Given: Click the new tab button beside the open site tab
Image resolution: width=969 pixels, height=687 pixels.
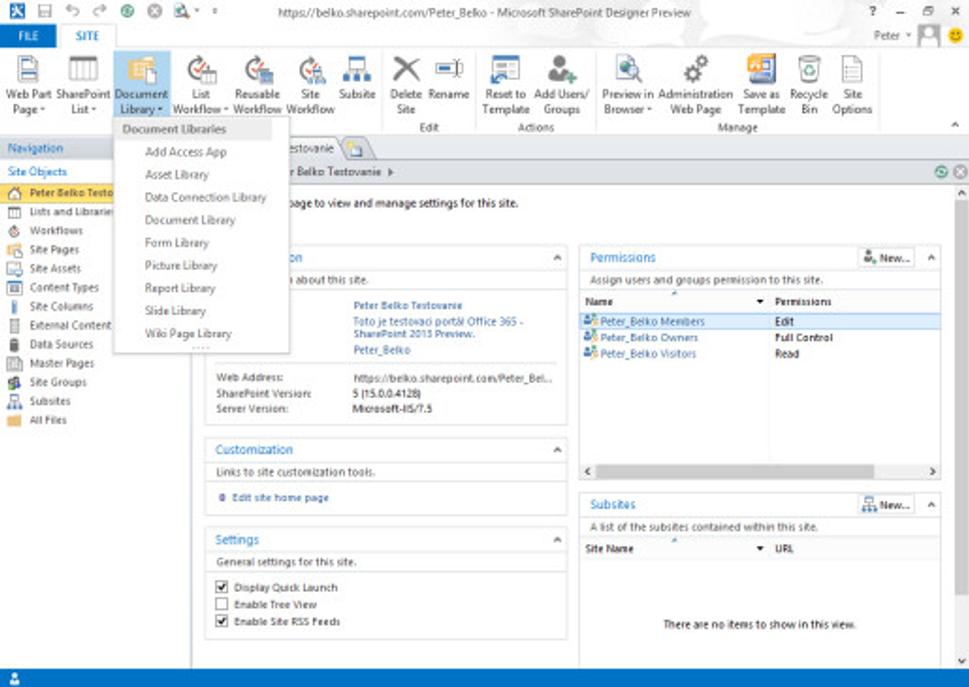Looking at the screenshot, I should pos(355,149).
